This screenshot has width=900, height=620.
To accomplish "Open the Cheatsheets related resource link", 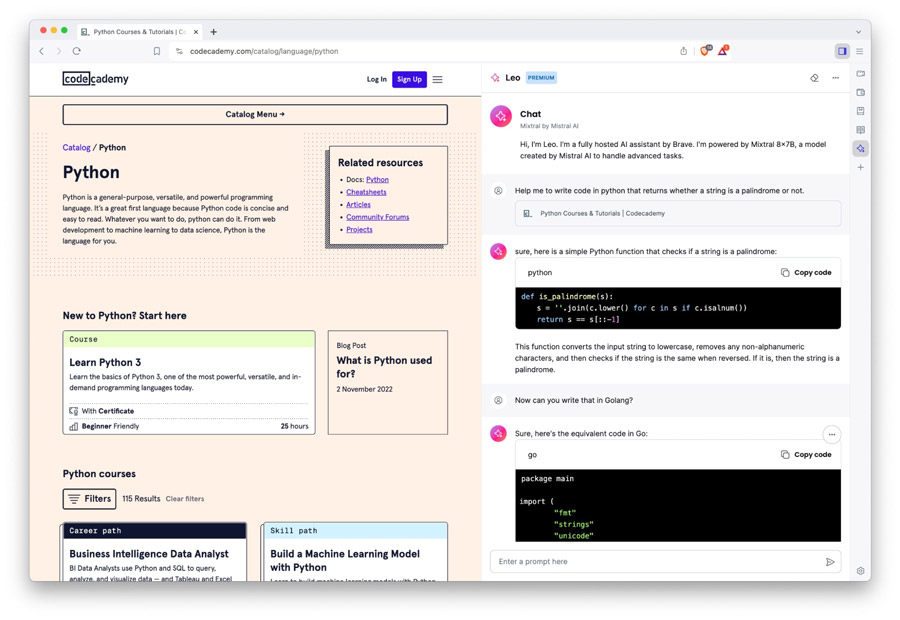I will 366,192.
